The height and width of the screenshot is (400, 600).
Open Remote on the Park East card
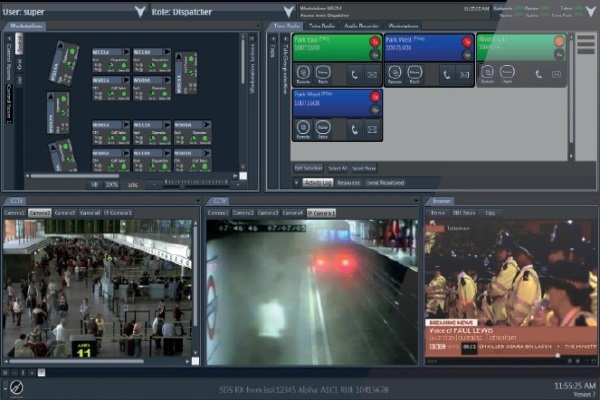tap(303, 75)
